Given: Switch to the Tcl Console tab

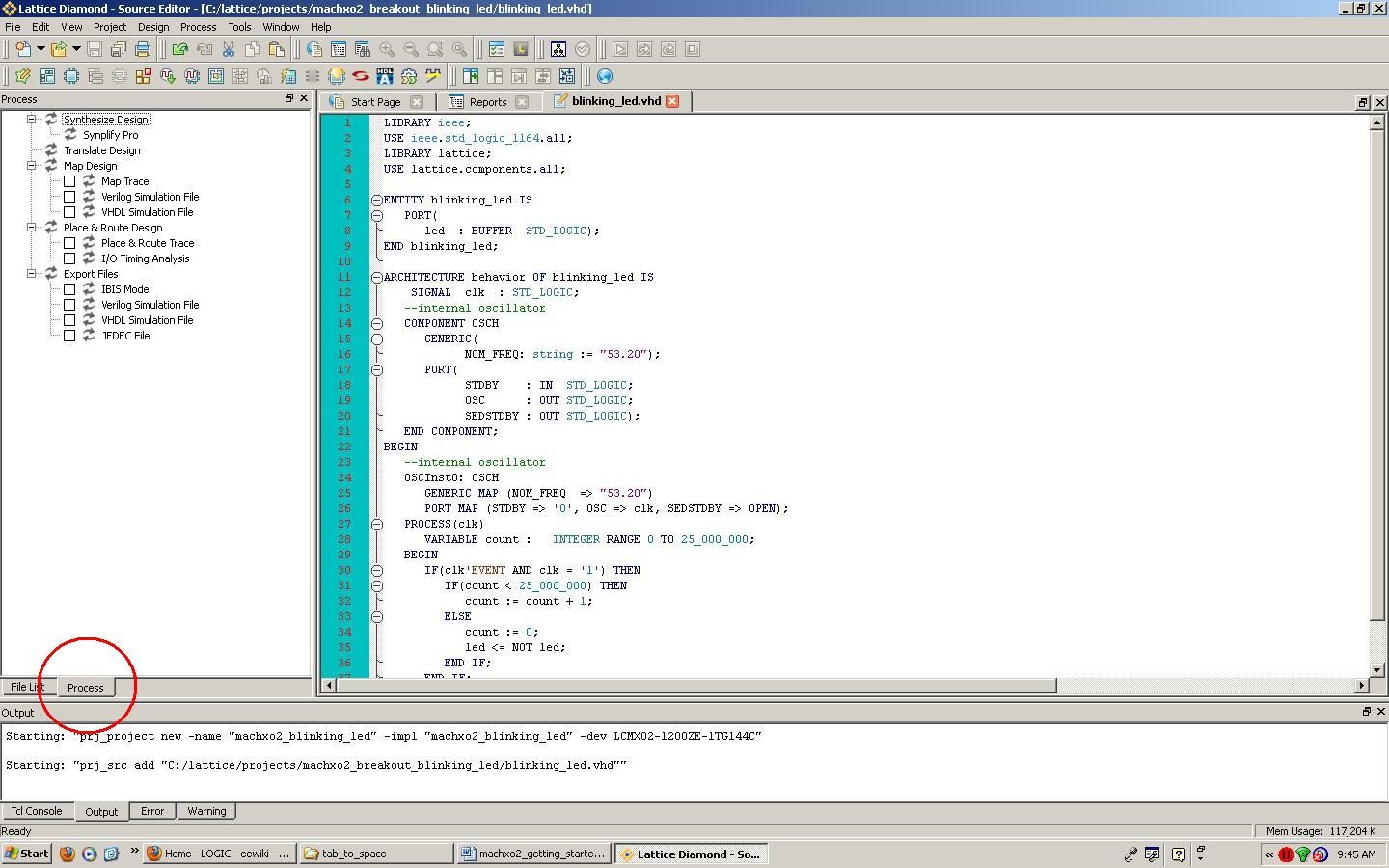Looking at the screenshot, I should click(37, 811).
